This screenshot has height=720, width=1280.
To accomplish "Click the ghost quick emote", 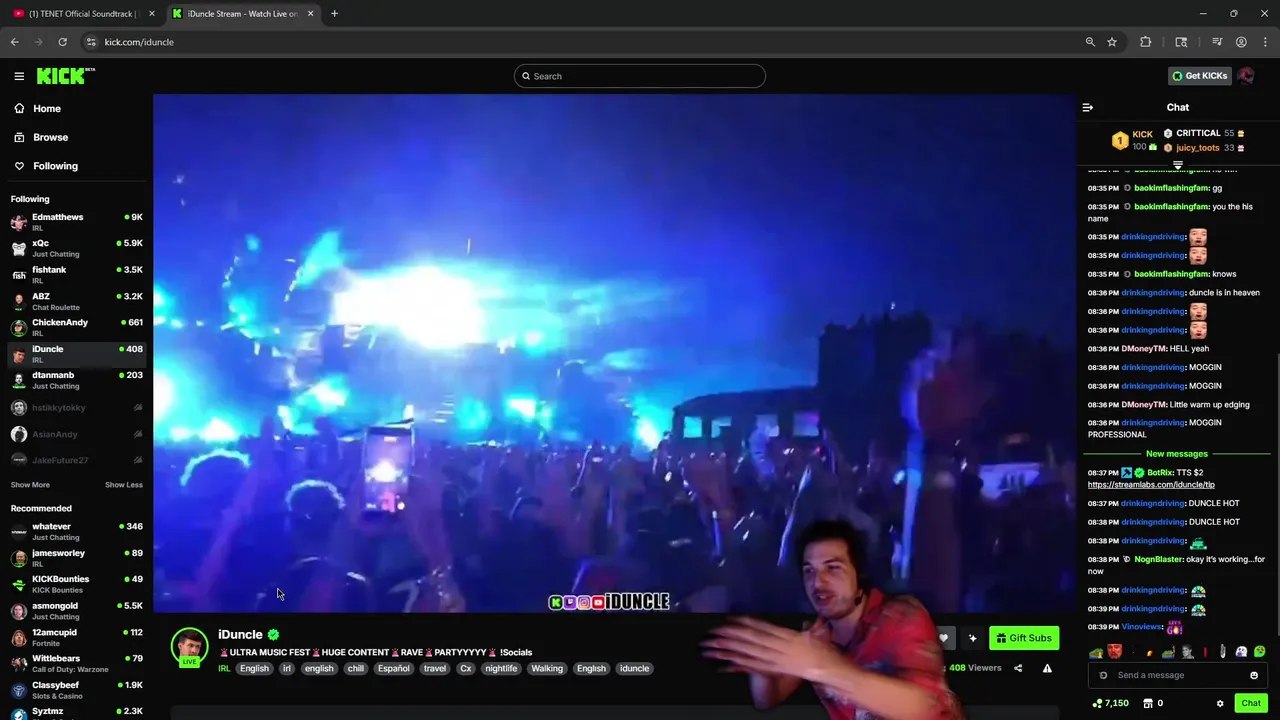I will (x=1241, y=652).
